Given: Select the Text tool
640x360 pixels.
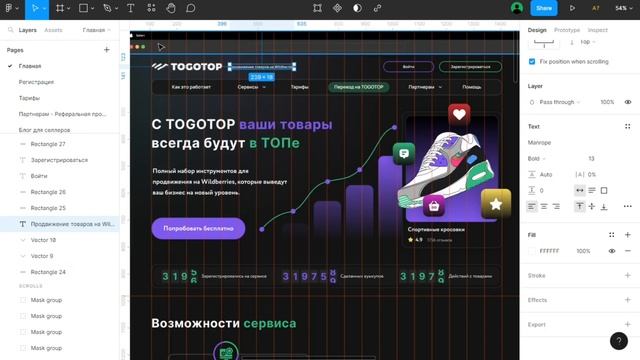Looking at the screenshot, I should tap(131, 8).
